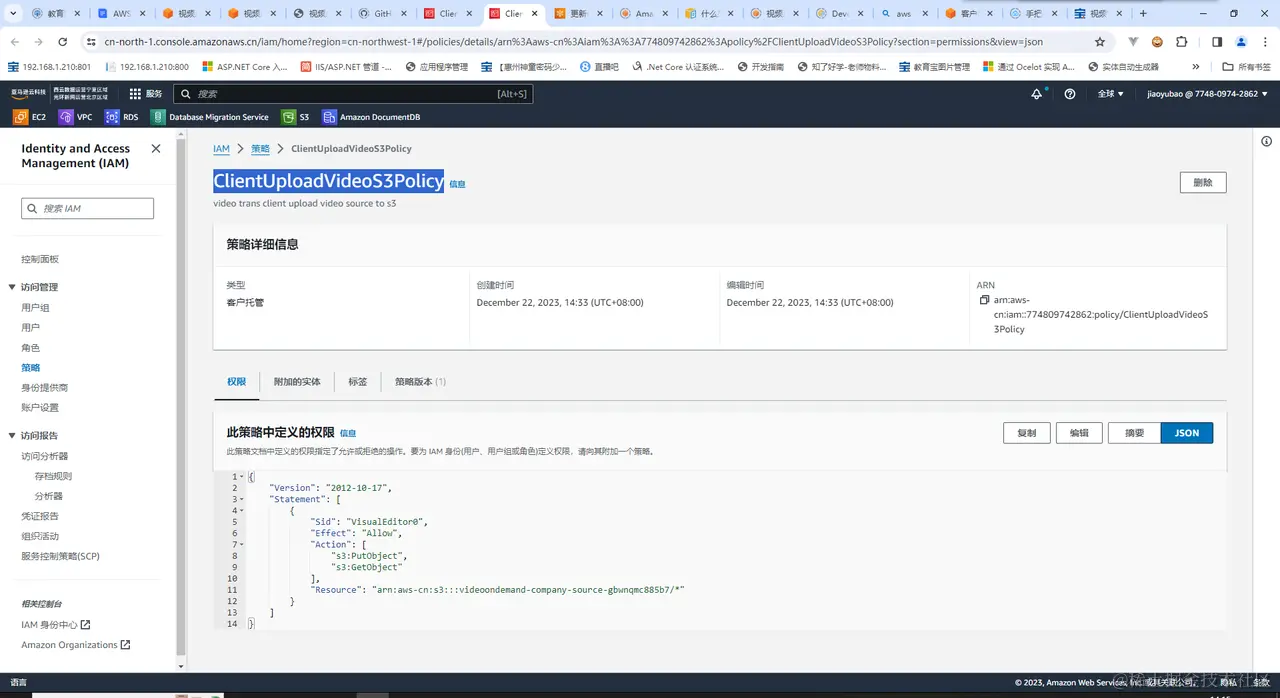Switch to the 权限 tab
Image resolution: width=1280 pixels, height=698 pixels.
pyautogui.click(x=236, y=382)
